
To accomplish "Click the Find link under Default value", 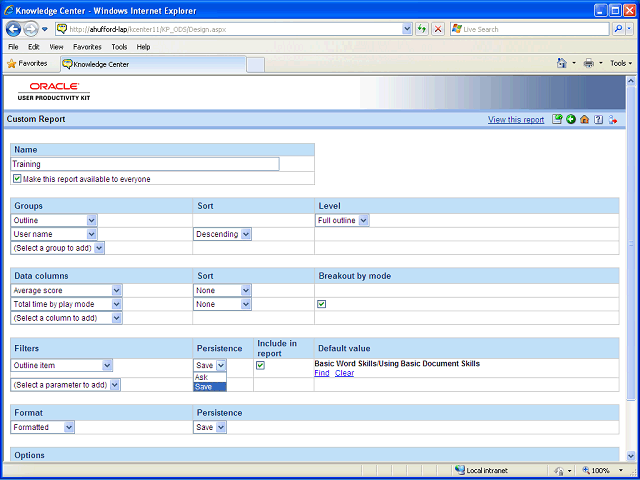I will (x=322, y=373).
